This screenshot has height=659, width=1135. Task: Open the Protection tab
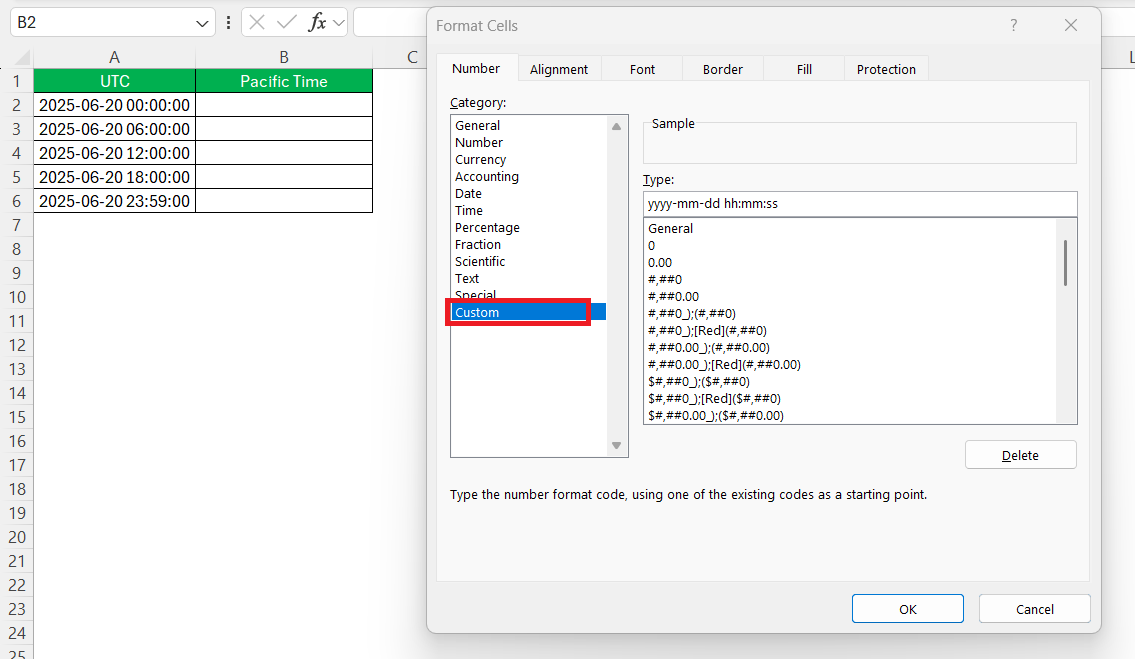click(x=887, y=70)
